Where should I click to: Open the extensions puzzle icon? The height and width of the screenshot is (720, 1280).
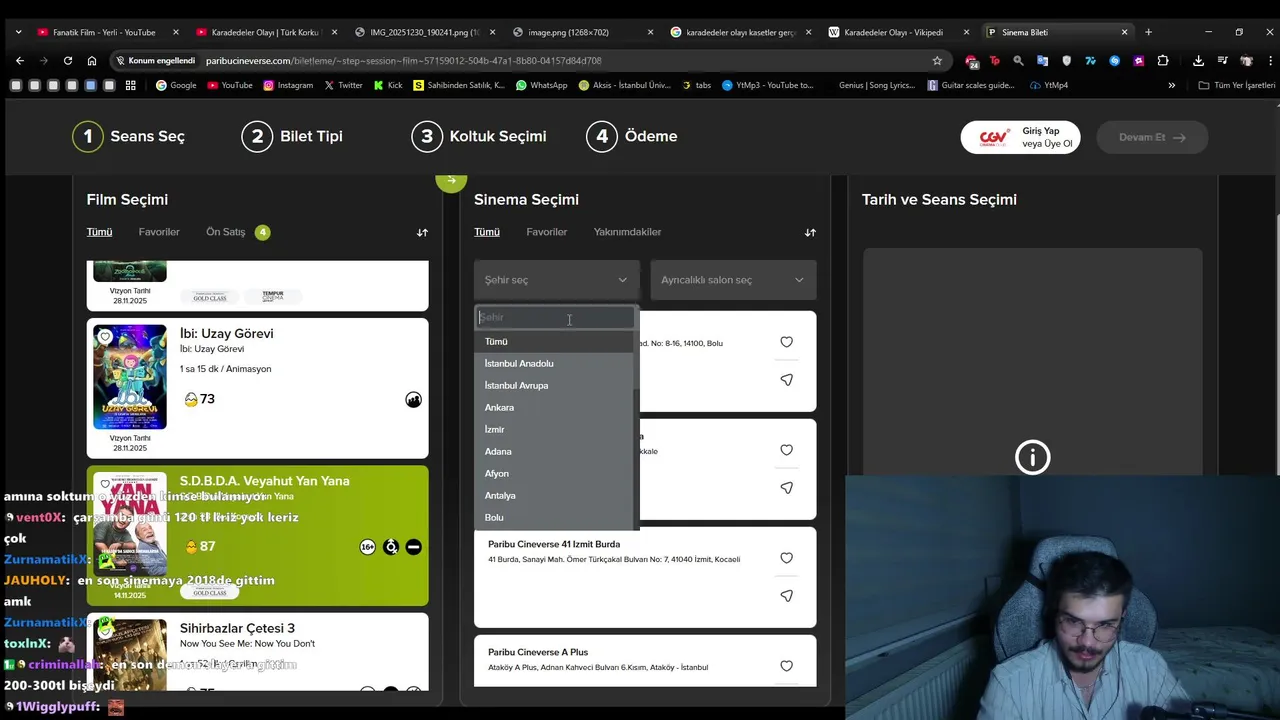[1162, 60]
